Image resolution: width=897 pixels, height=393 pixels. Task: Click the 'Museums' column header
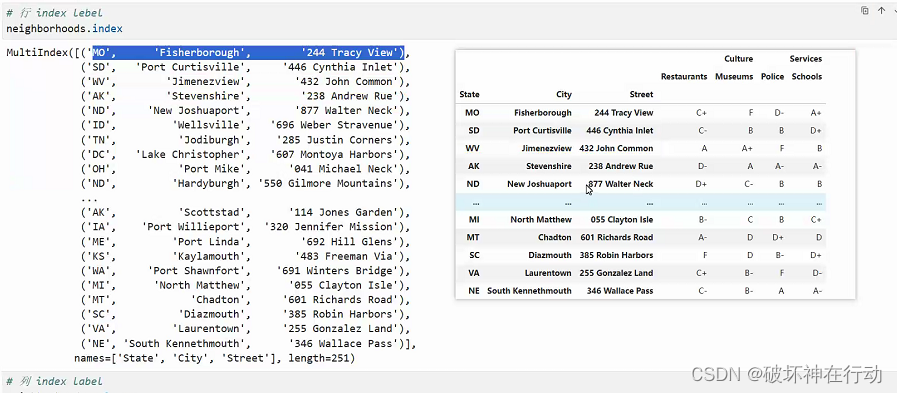pyautogui.click(x=734, y=77)
